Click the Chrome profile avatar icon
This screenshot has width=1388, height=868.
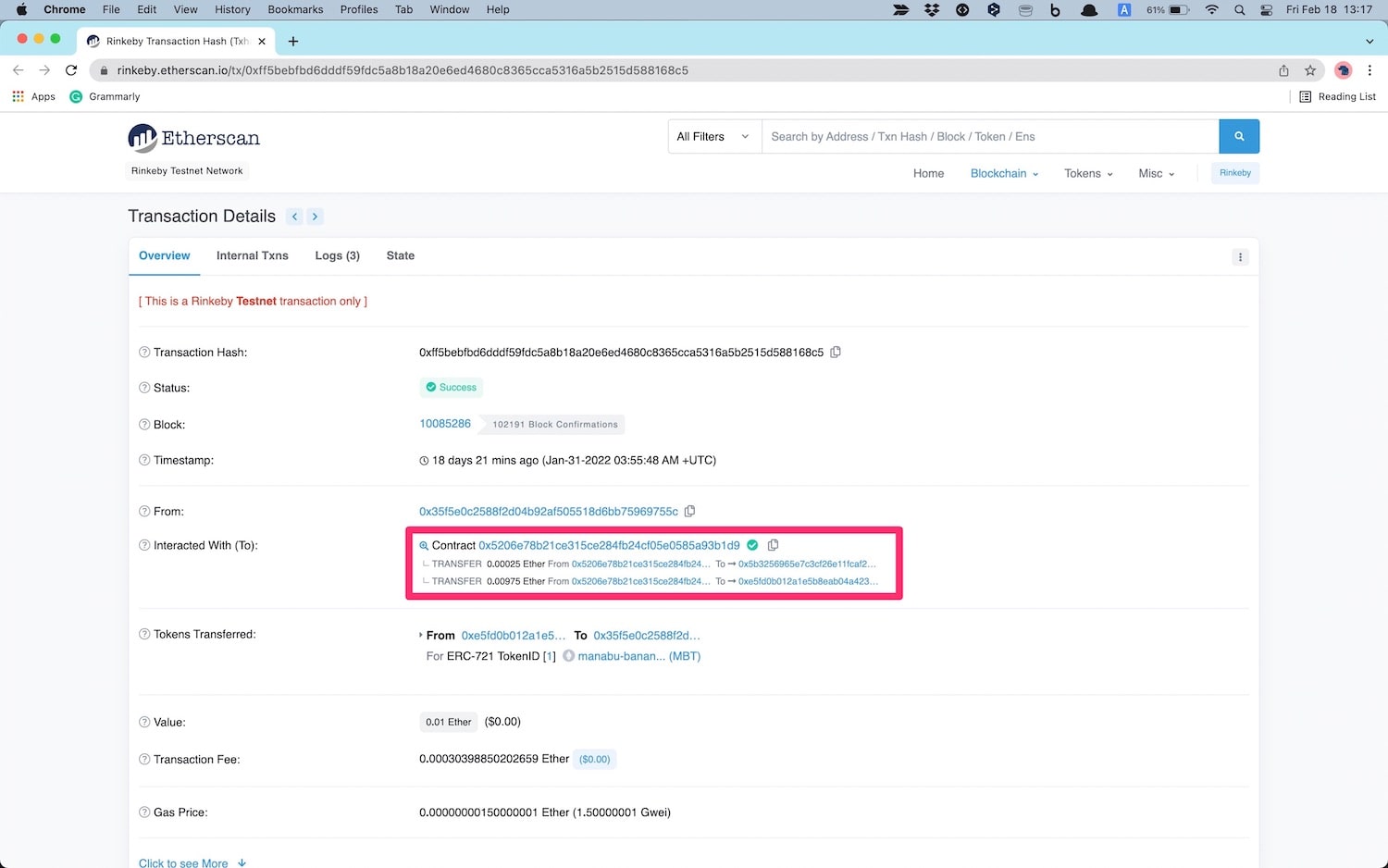(x=1344, y=70)
